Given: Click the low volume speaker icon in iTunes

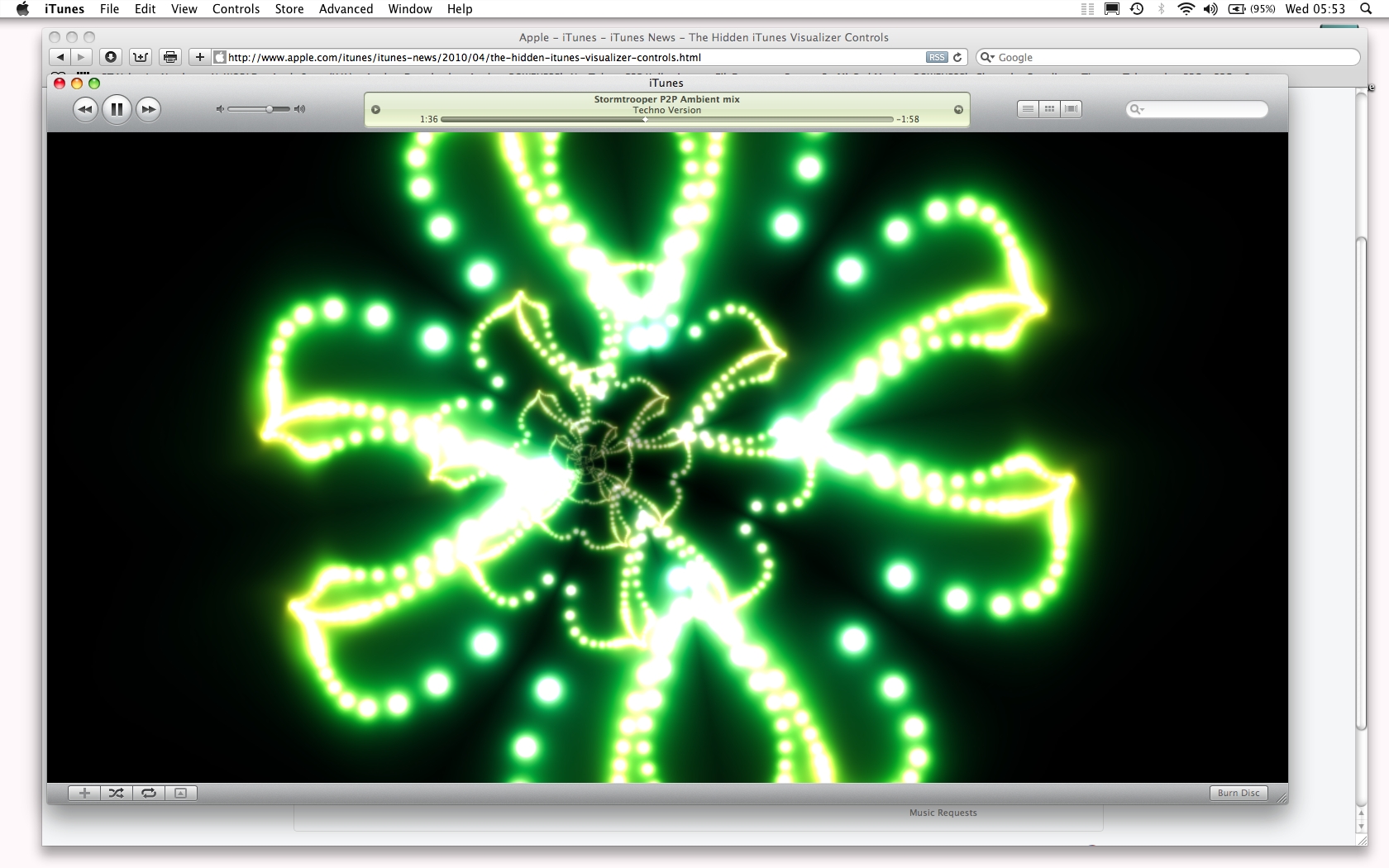Looking at the screenshot, I should (x=220, y=109).
